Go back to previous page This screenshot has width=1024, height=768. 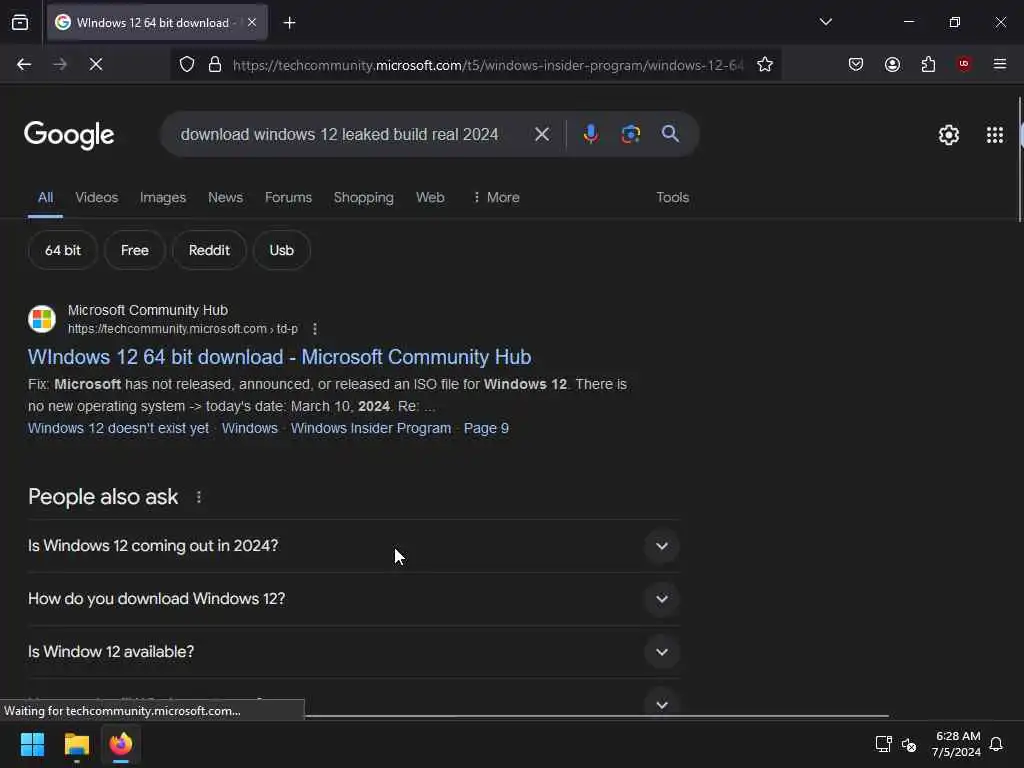click(24, 65)
